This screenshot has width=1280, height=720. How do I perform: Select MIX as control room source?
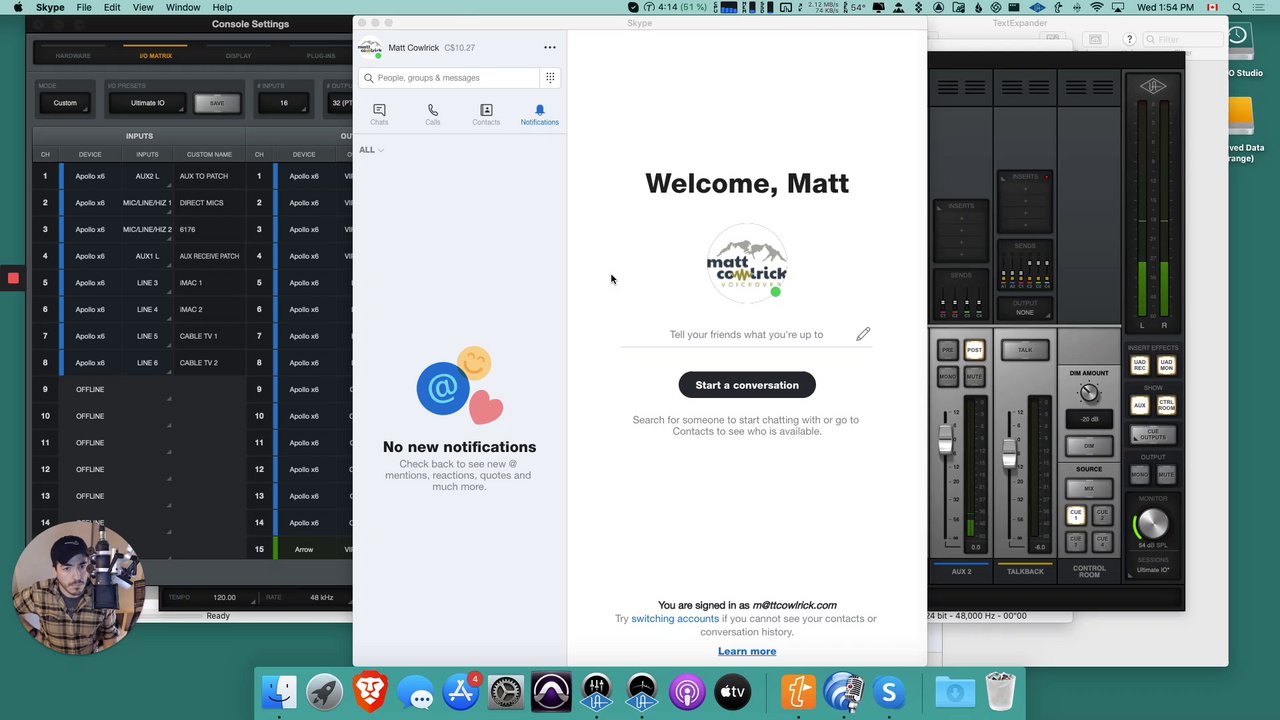click(x=1089, y=489)
